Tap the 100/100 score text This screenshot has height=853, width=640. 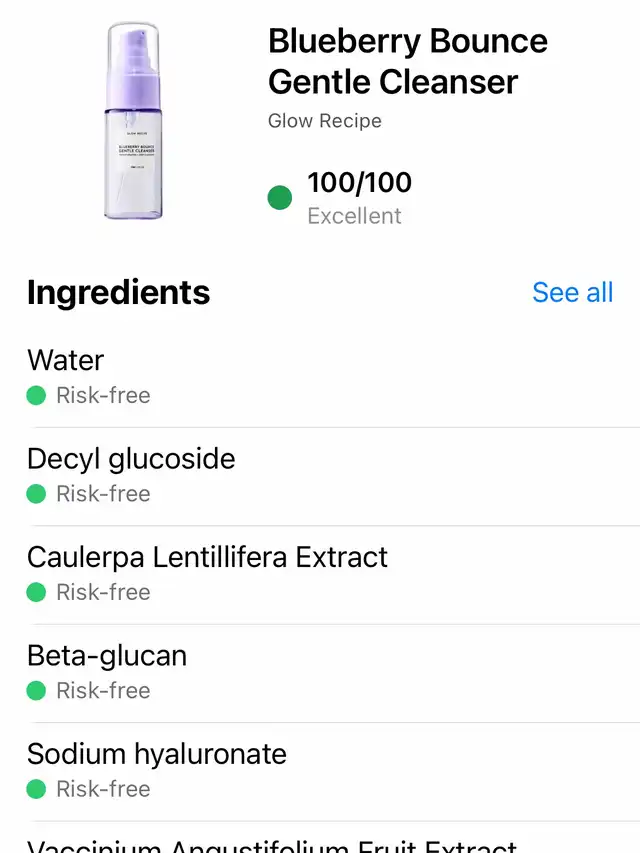(x=359, y=183)
